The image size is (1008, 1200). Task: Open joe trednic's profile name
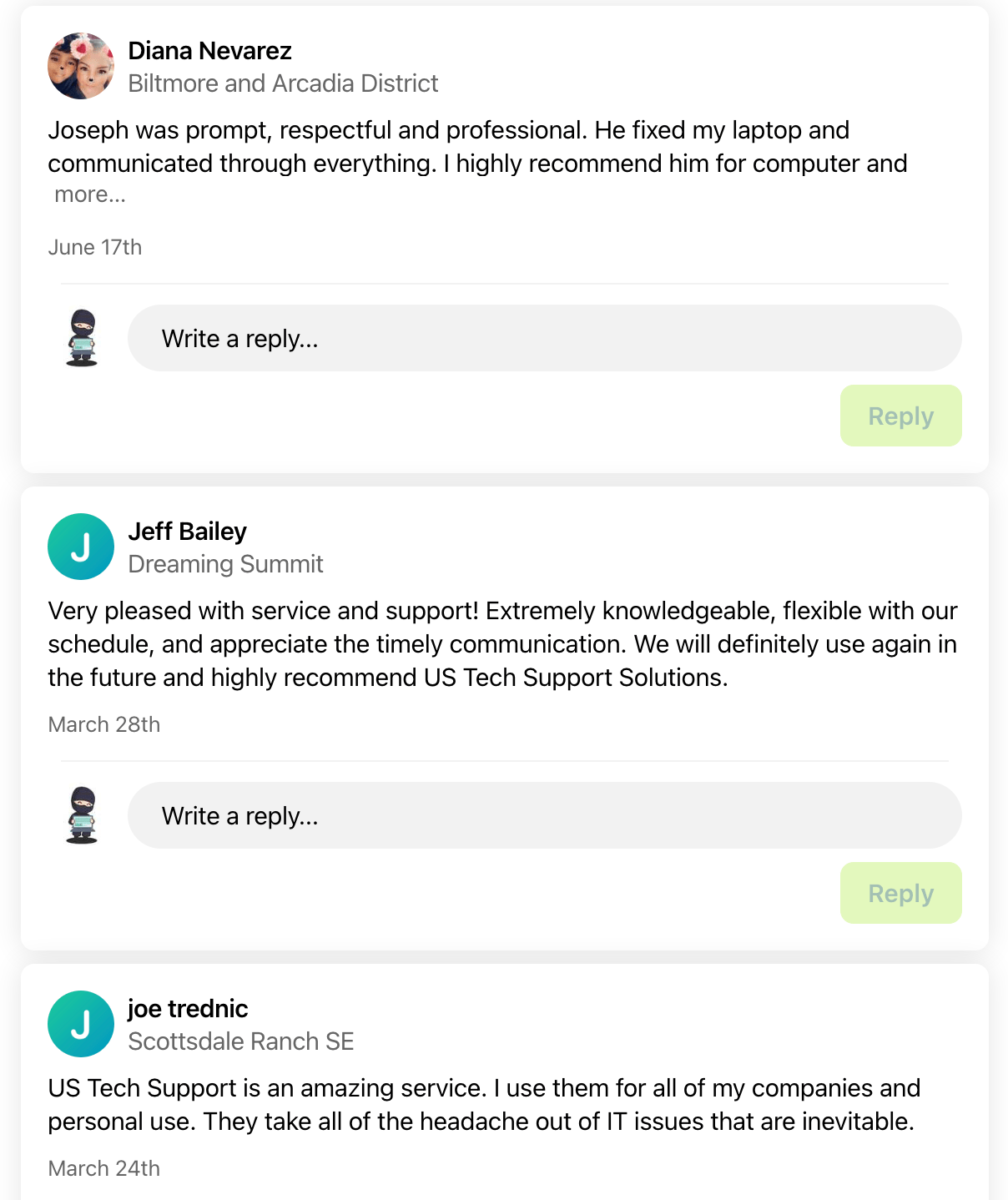(188, 1009)
